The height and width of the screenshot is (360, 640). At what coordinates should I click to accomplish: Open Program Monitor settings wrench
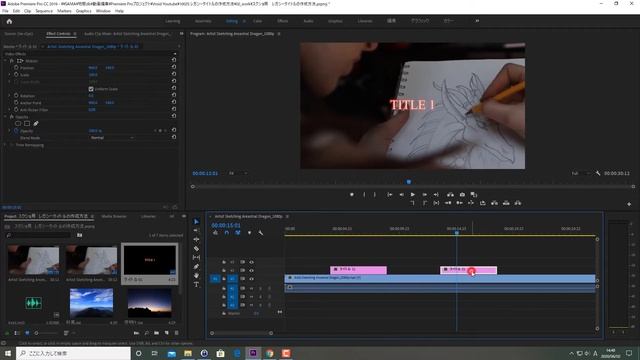(598, 173)
